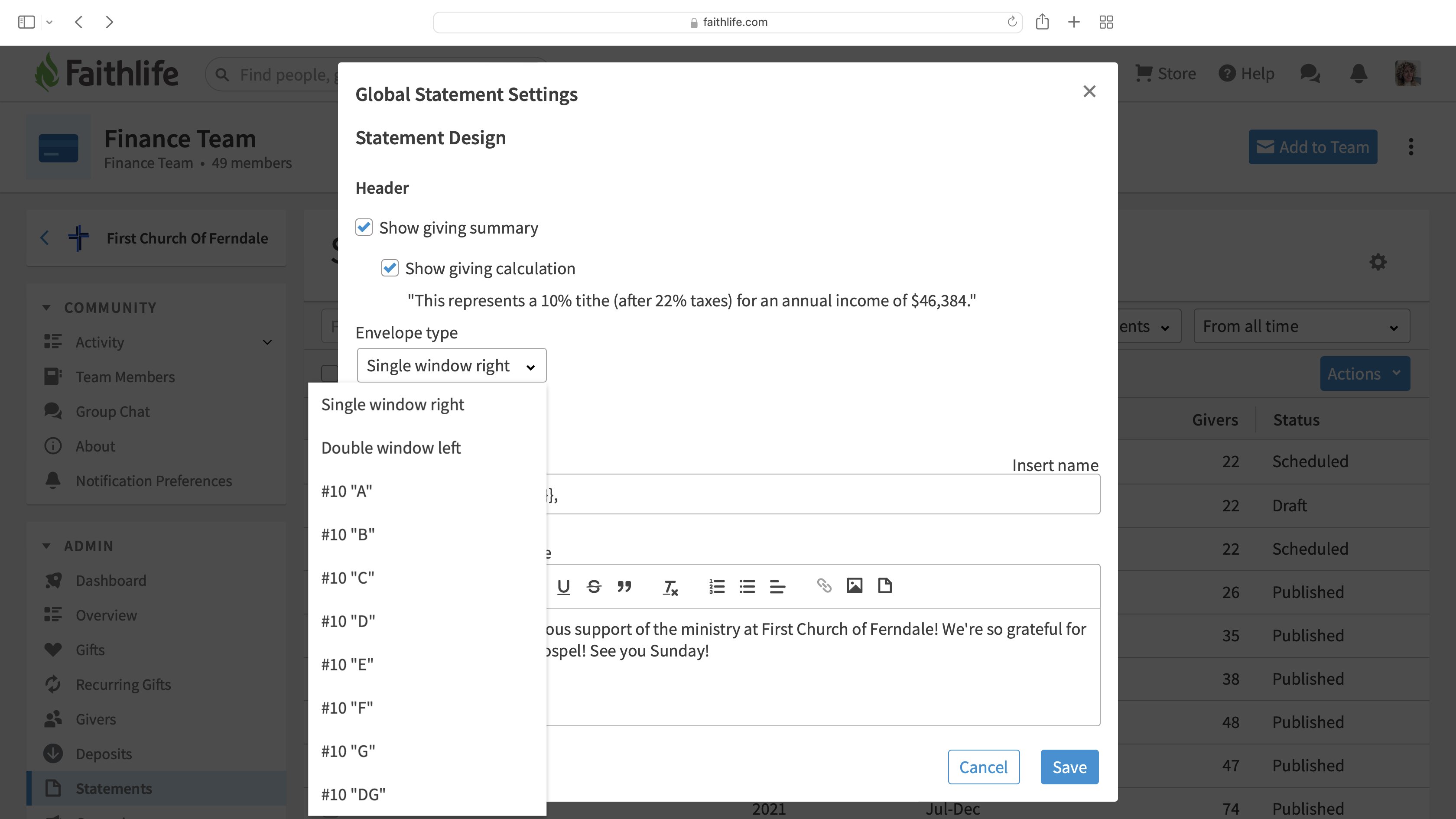Open statements settings gear icon
The image size is (1456, 819).
click(x=1378, y=262)
